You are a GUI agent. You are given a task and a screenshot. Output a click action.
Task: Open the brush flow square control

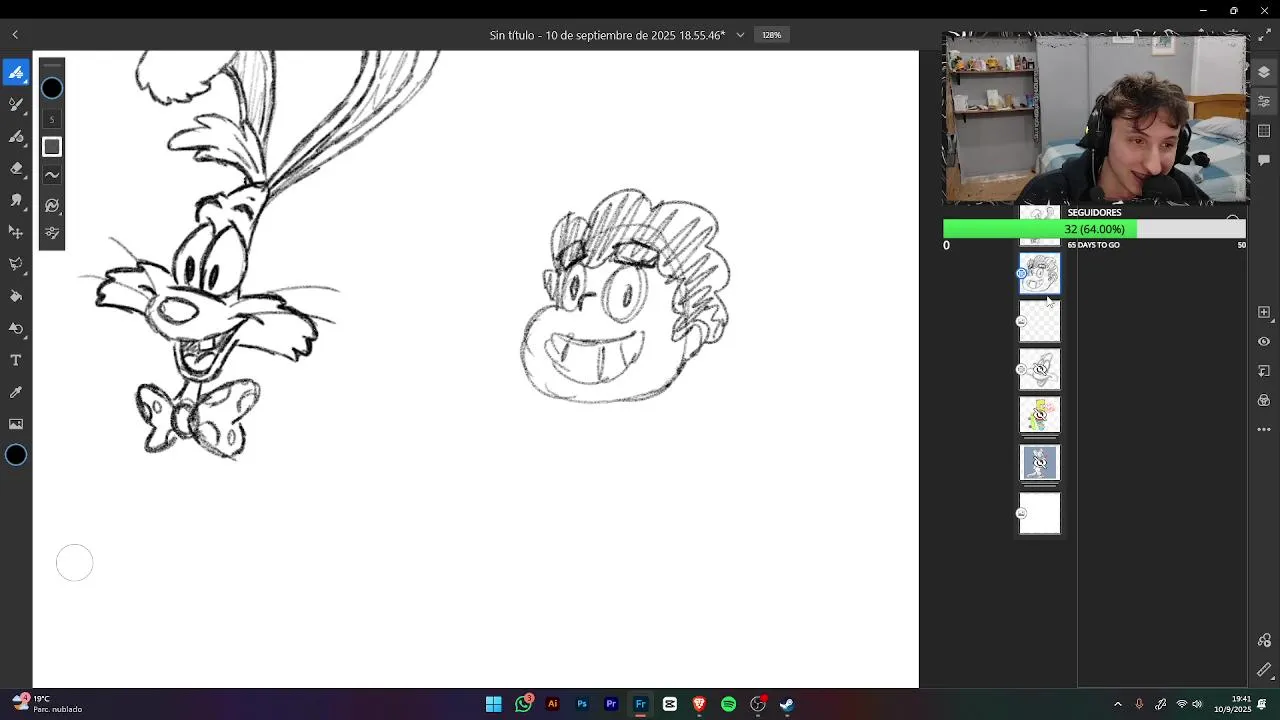52,147
